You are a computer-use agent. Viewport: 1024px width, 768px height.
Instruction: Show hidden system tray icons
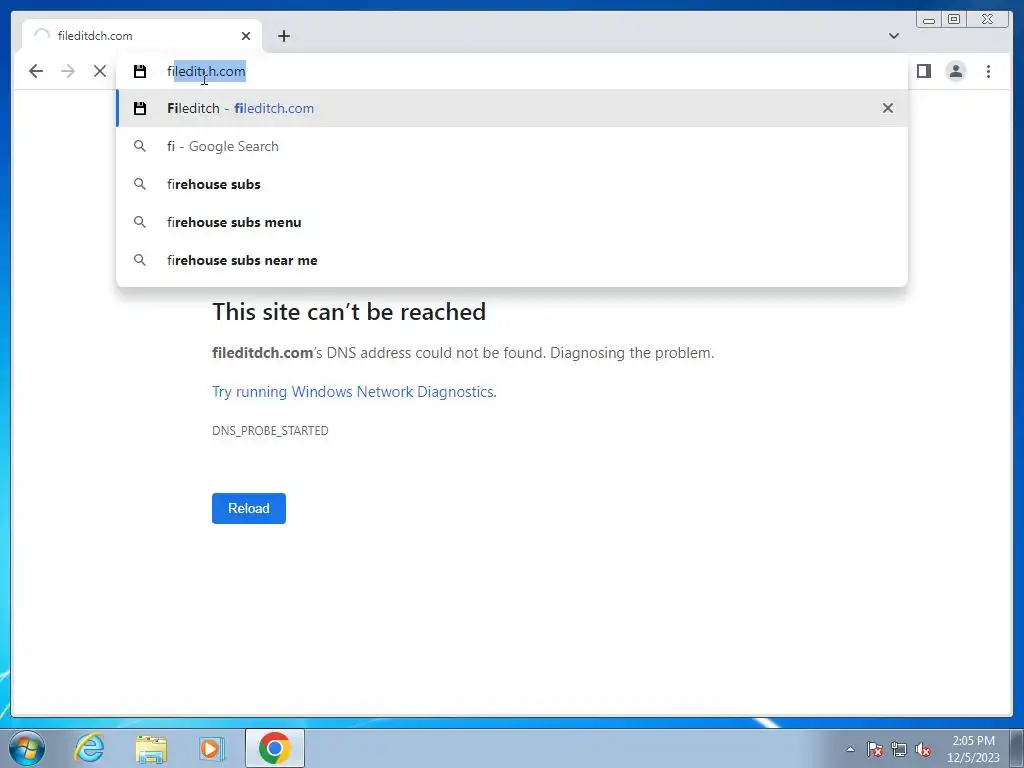pyautogui.click(x=850, y=749)
